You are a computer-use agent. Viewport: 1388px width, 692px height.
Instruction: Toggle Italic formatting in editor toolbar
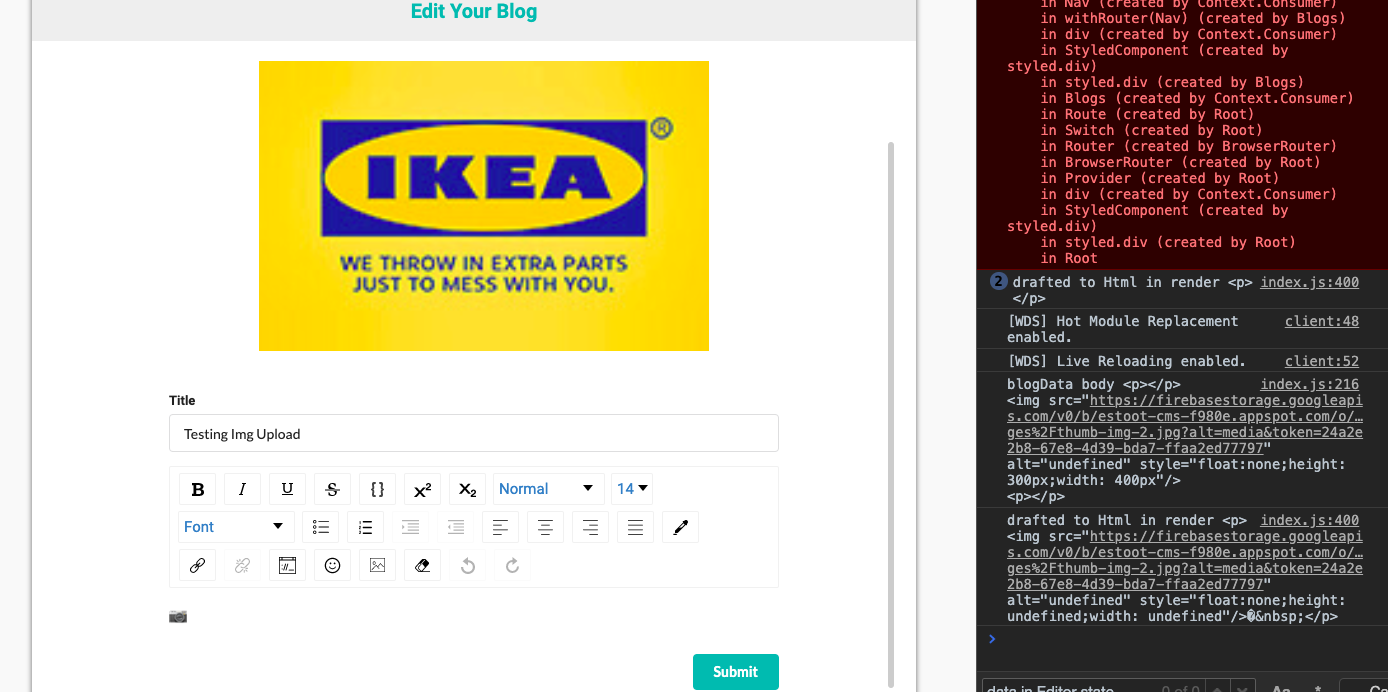pyautogui.click(x=242, y=489)
